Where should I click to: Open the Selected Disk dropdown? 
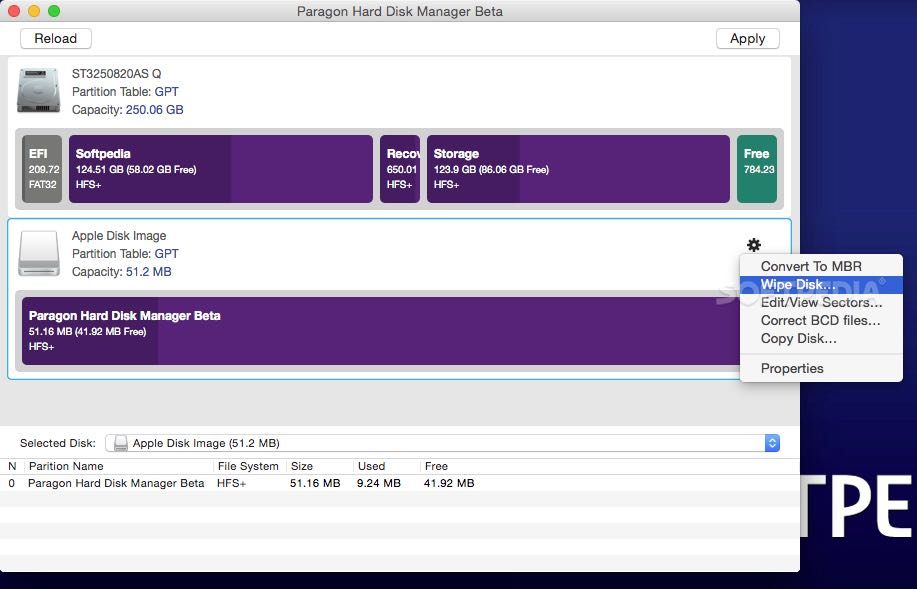tap(442, 443)
